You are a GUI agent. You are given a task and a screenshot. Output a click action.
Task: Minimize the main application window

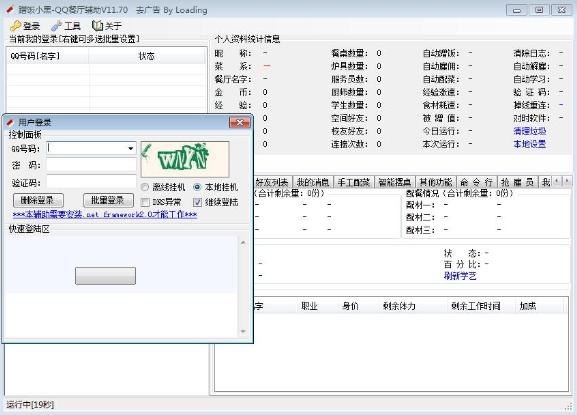point(517,10)
